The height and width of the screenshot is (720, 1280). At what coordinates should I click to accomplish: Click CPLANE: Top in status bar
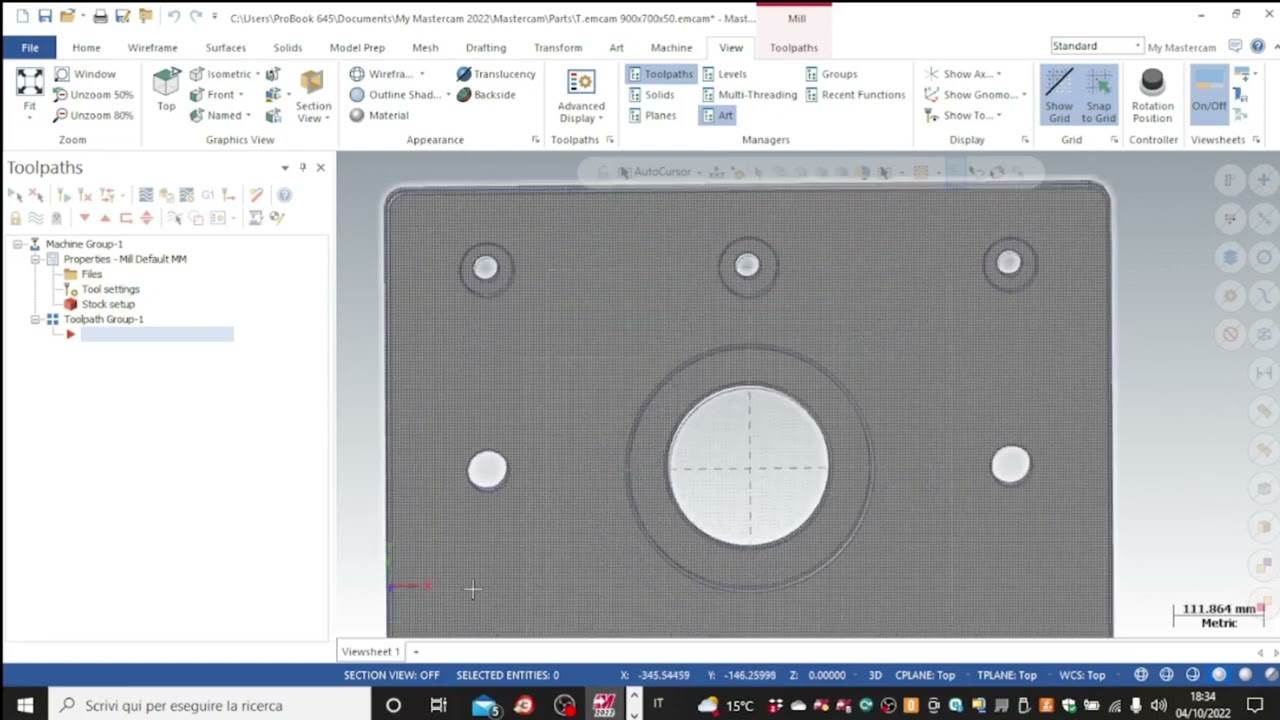click(925, 675)
